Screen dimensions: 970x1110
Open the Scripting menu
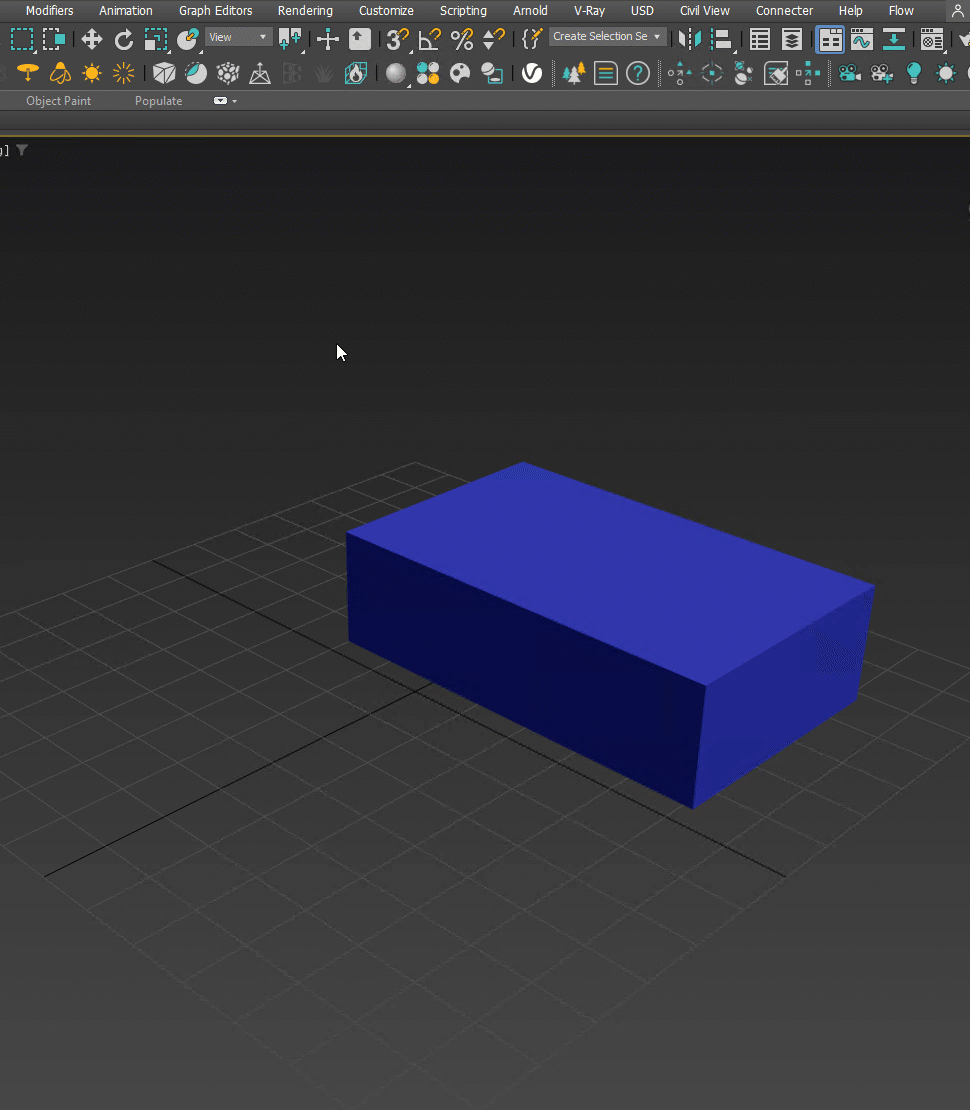(x=463, y=11)
